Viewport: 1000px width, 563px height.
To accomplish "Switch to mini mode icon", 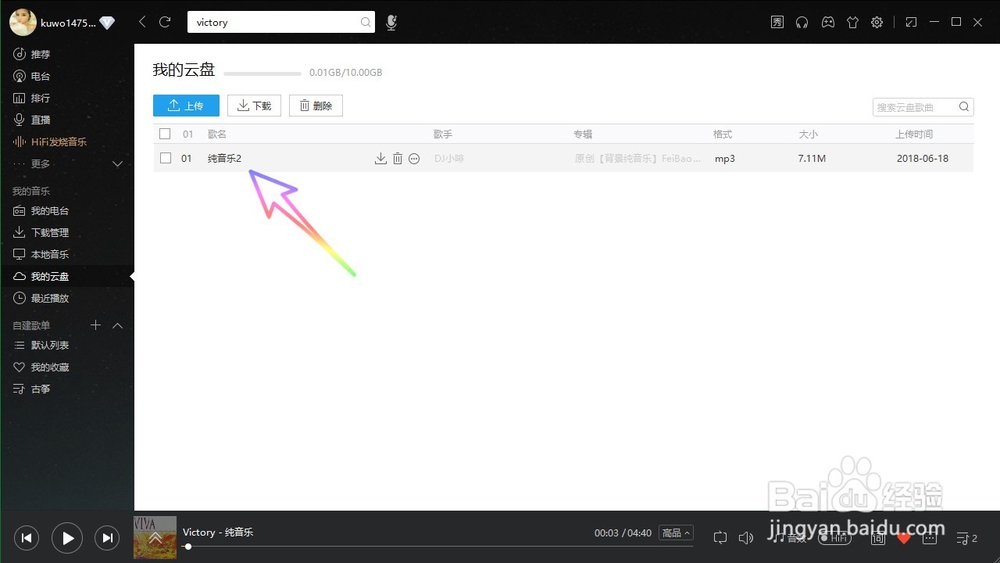I will click(911, 22).
